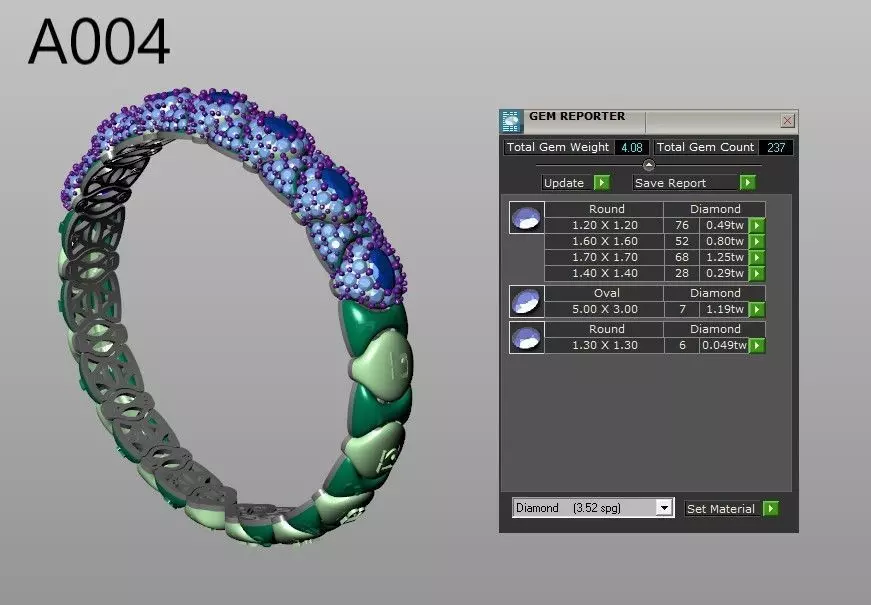Click the 1.40 X 1.40 size cell

(x=604, y=273)
